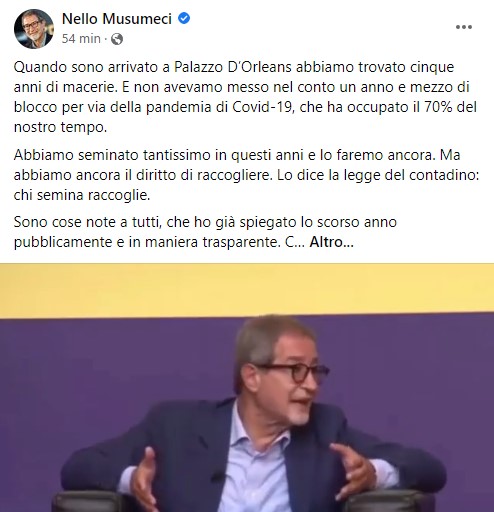The height and width of the screenshot is (512, 494).
Task: Click the right armchair armrest in video
Action: 387,501
